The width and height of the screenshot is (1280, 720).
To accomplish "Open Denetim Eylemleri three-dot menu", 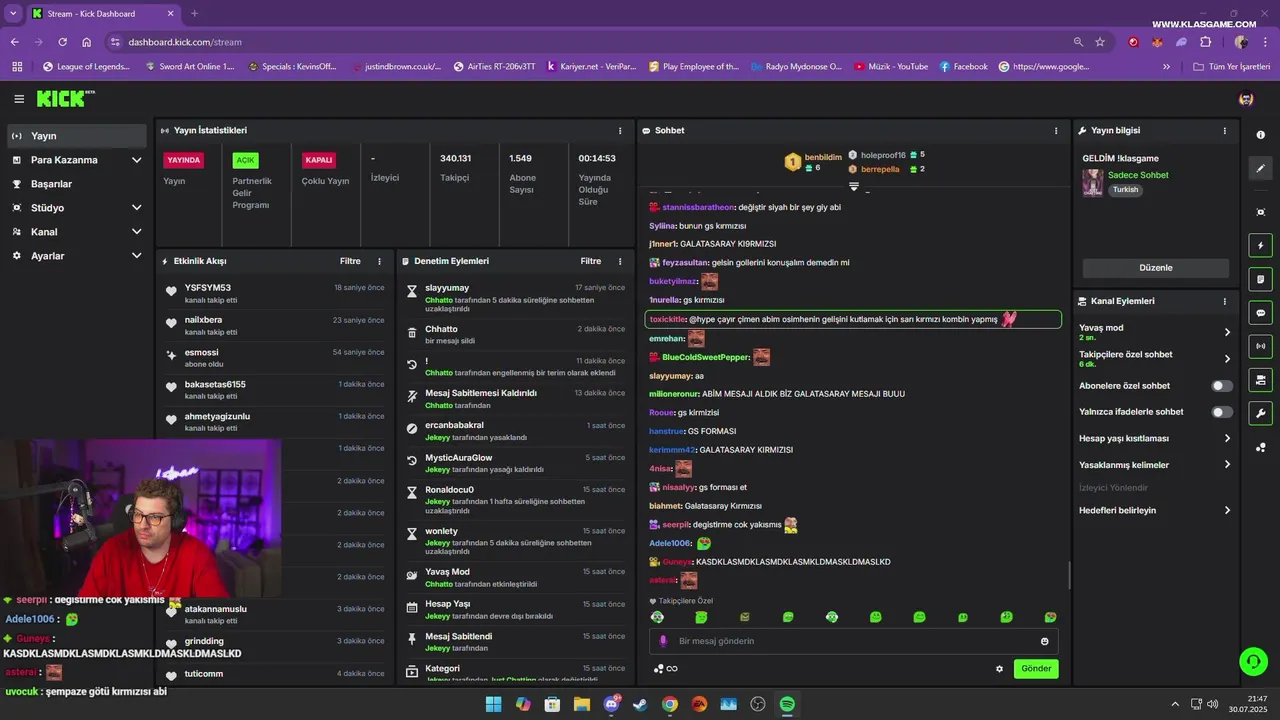I will coord(620,261).
